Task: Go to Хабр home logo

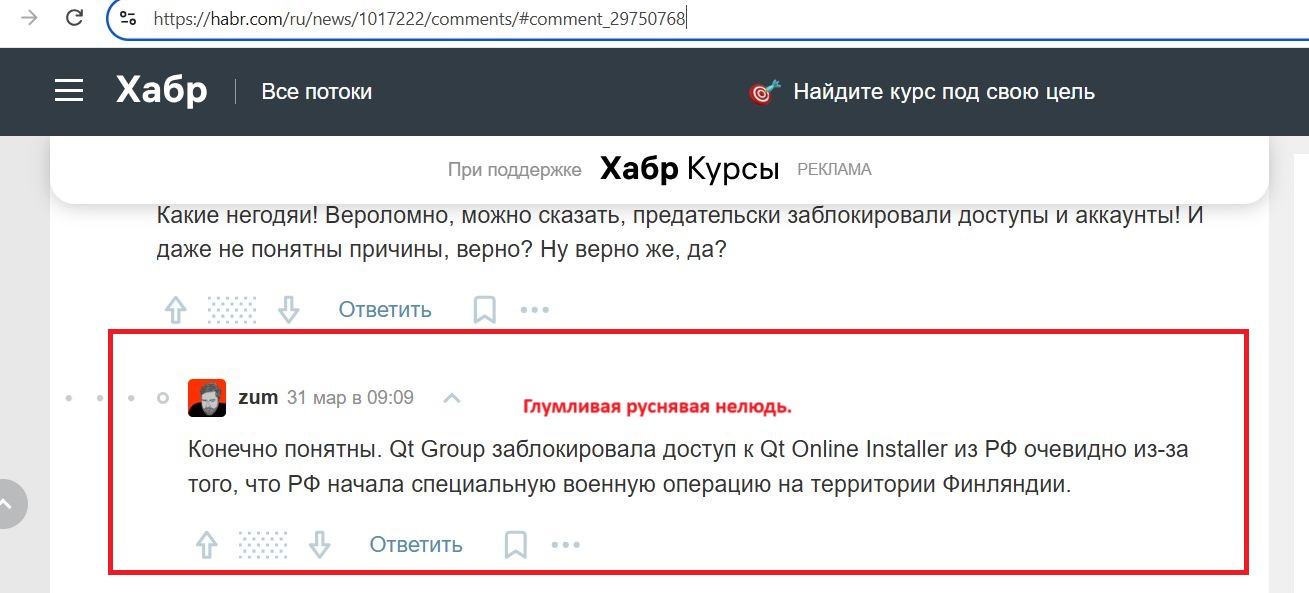Action: tap(162, 91)
